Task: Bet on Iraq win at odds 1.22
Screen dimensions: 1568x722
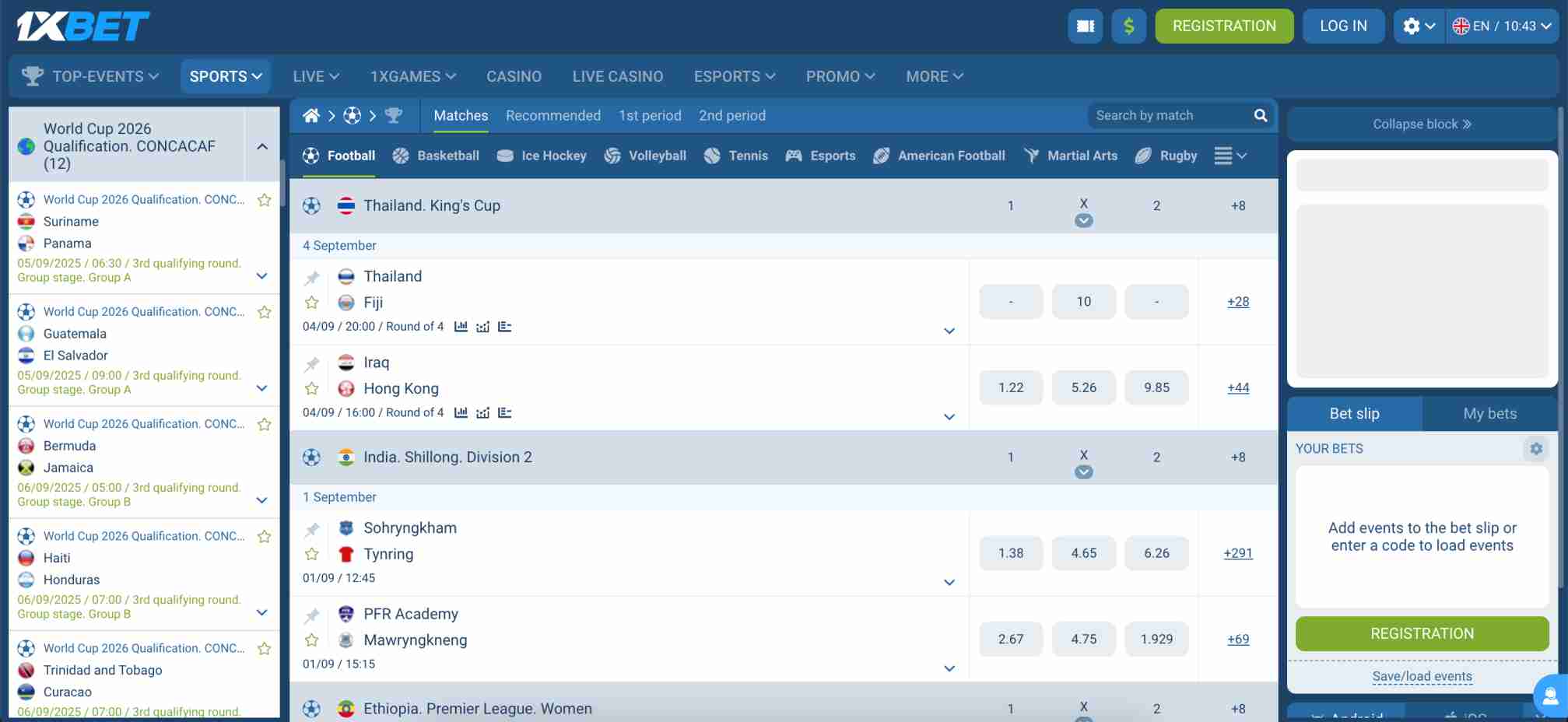Action: tap(1011, 387)
